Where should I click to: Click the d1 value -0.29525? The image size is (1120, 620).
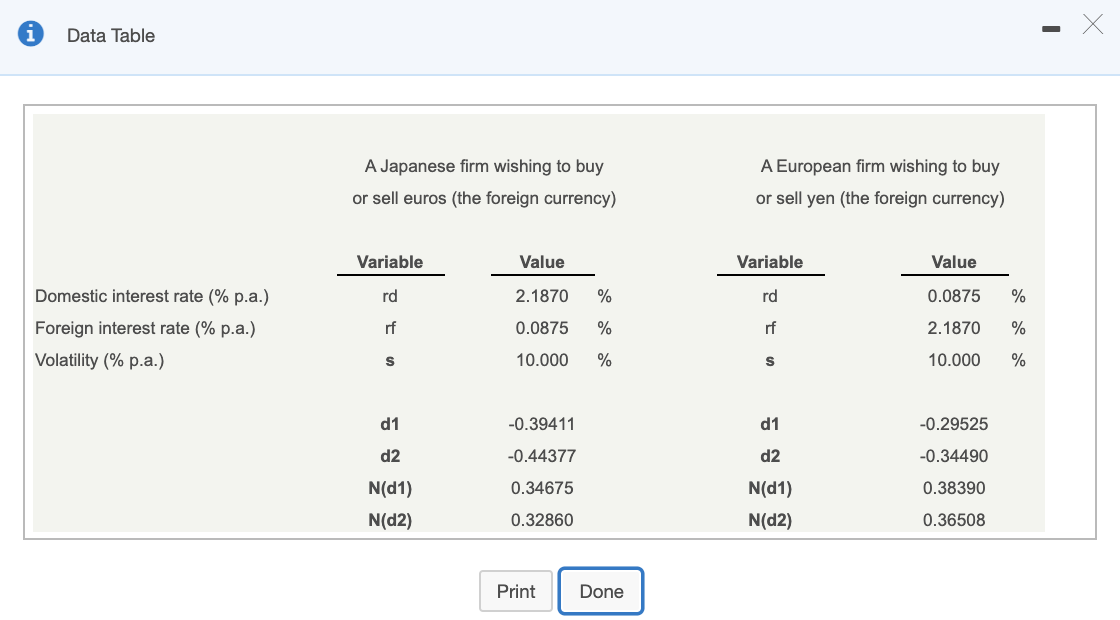click(955, 424)
